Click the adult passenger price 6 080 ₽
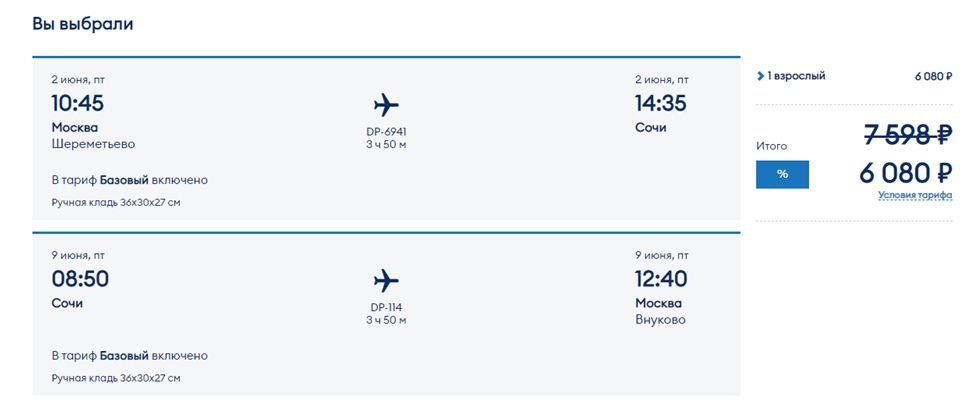978x403 pixels. pos(932,76)
